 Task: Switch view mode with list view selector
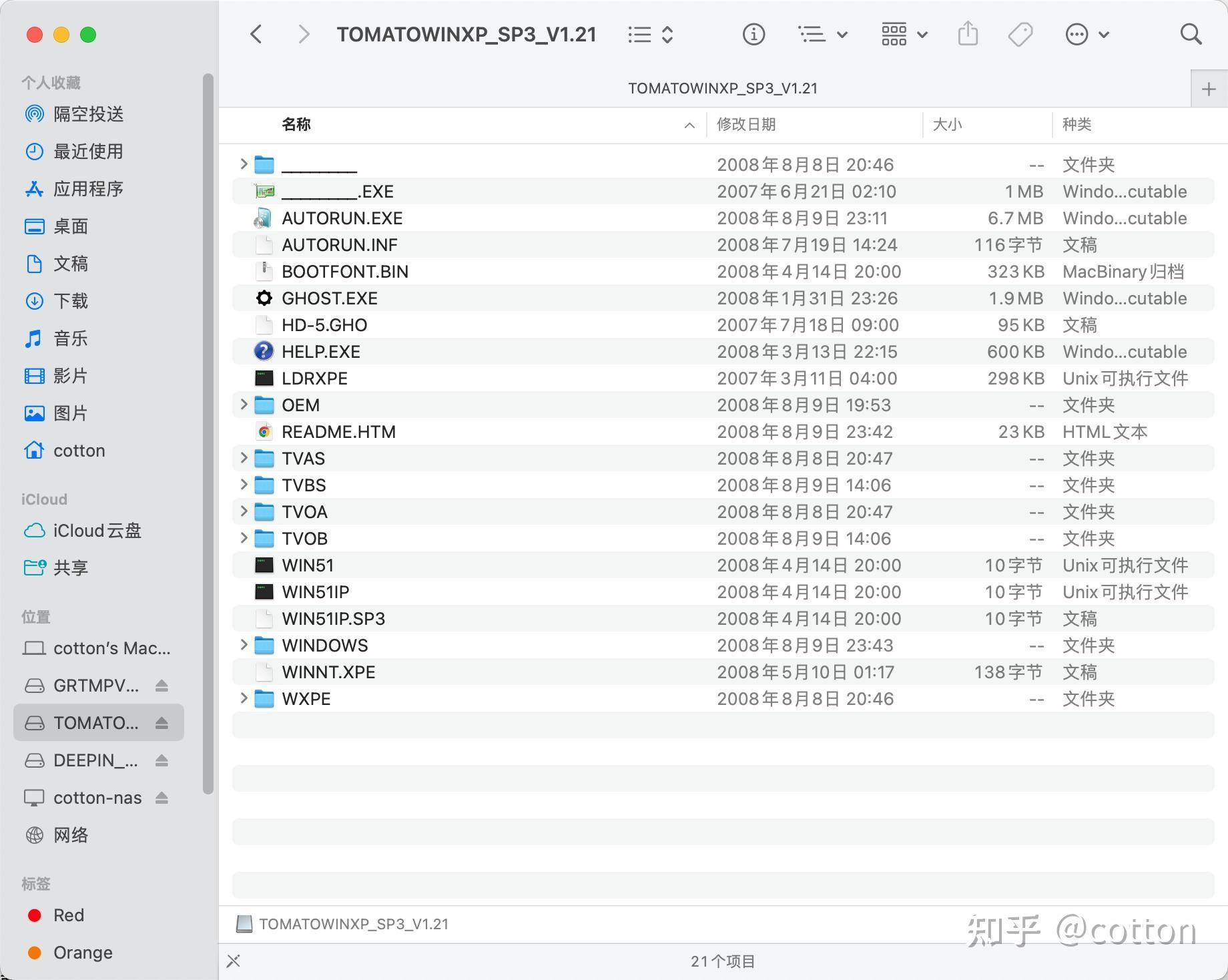651,34
